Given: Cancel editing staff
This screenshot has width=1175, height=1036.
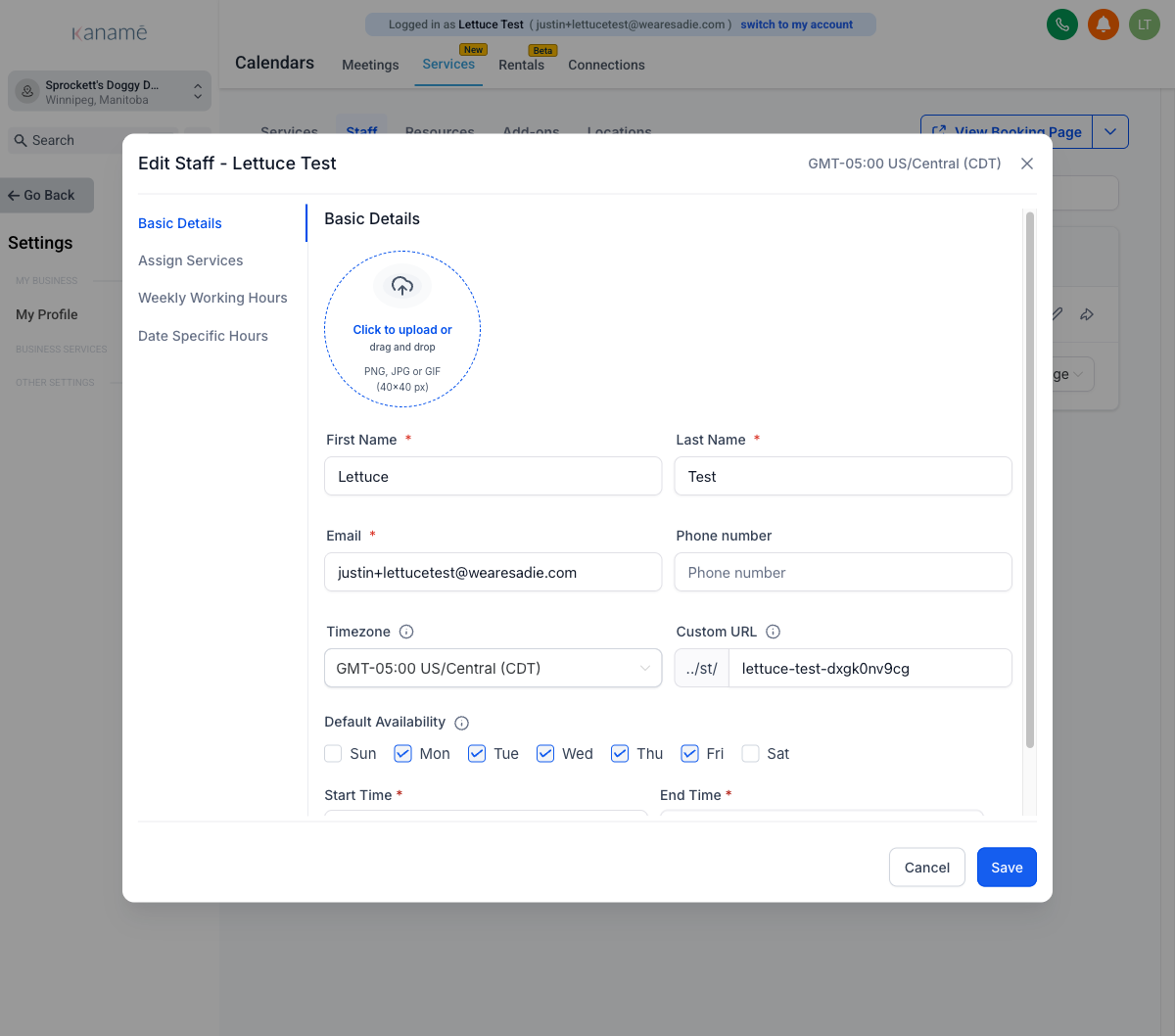Looking at the screenshot, I should (927, 868).
